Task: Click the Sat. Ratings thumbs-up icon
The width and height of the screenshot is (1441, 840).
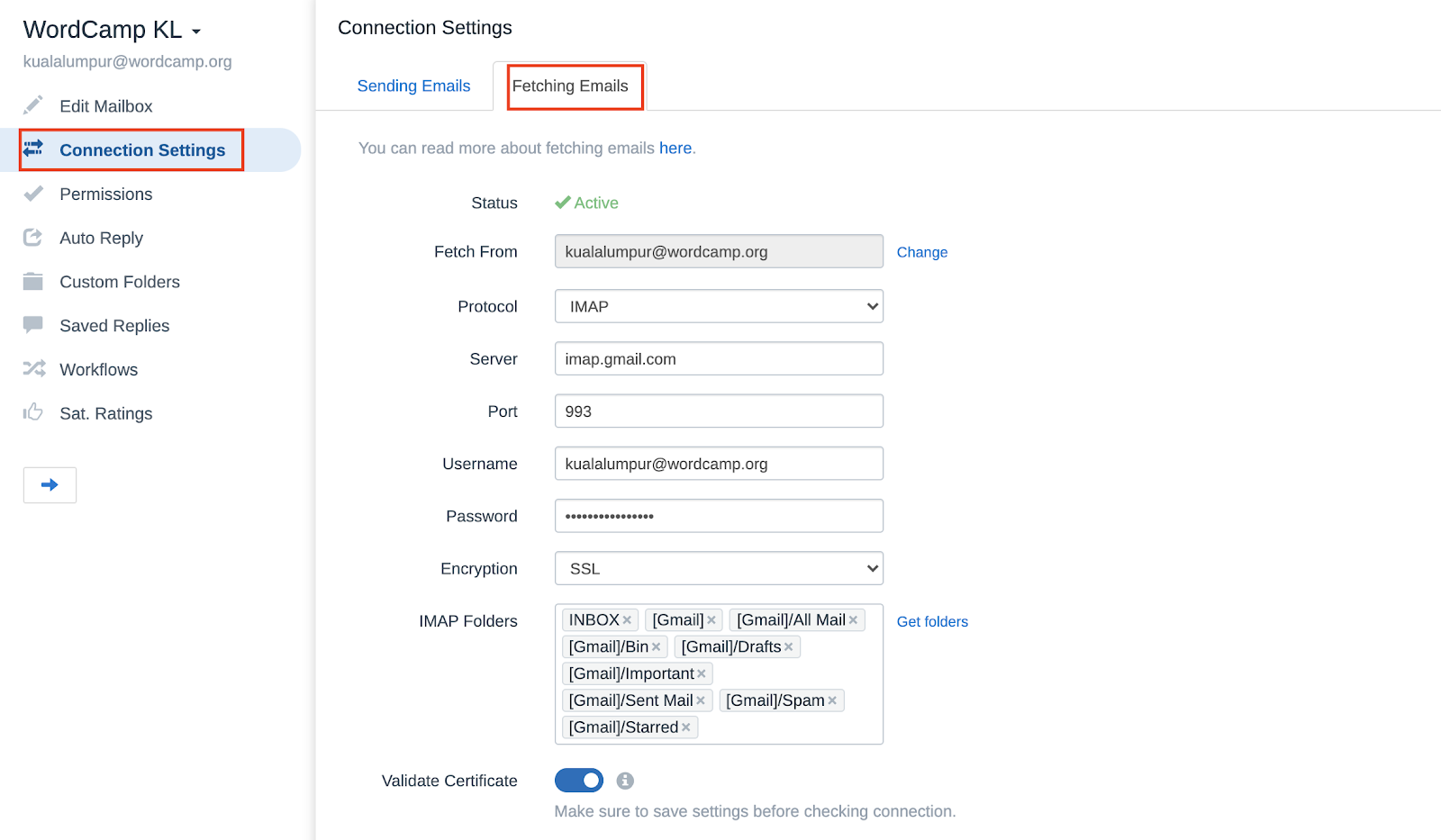Action: [33, 412]
